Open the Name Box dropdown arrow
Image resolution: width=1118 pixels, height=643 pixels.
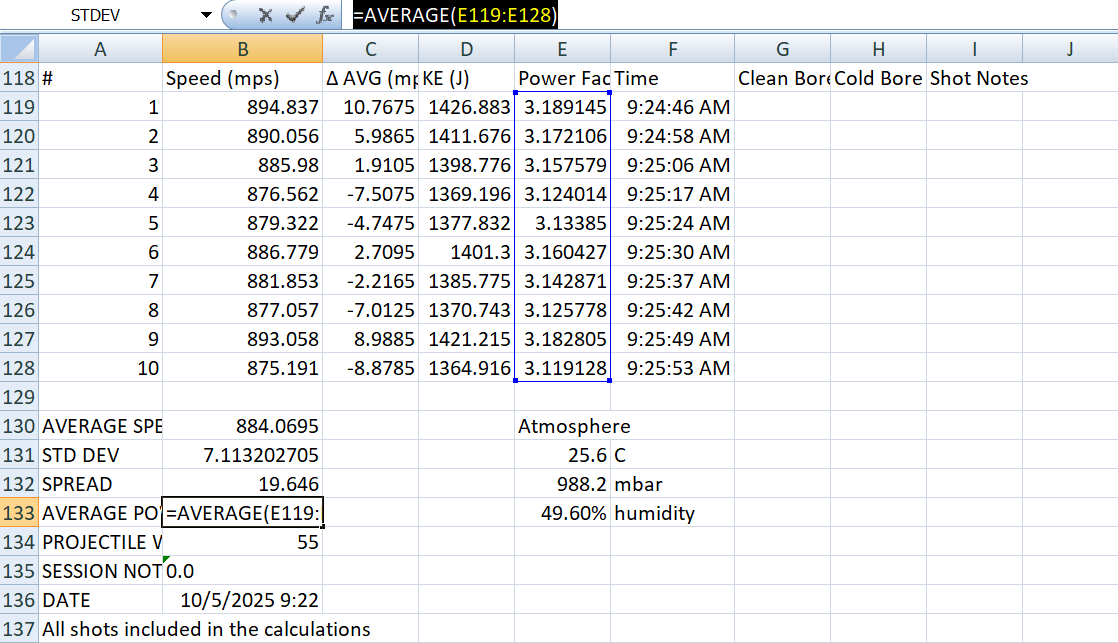pos(206,16)
